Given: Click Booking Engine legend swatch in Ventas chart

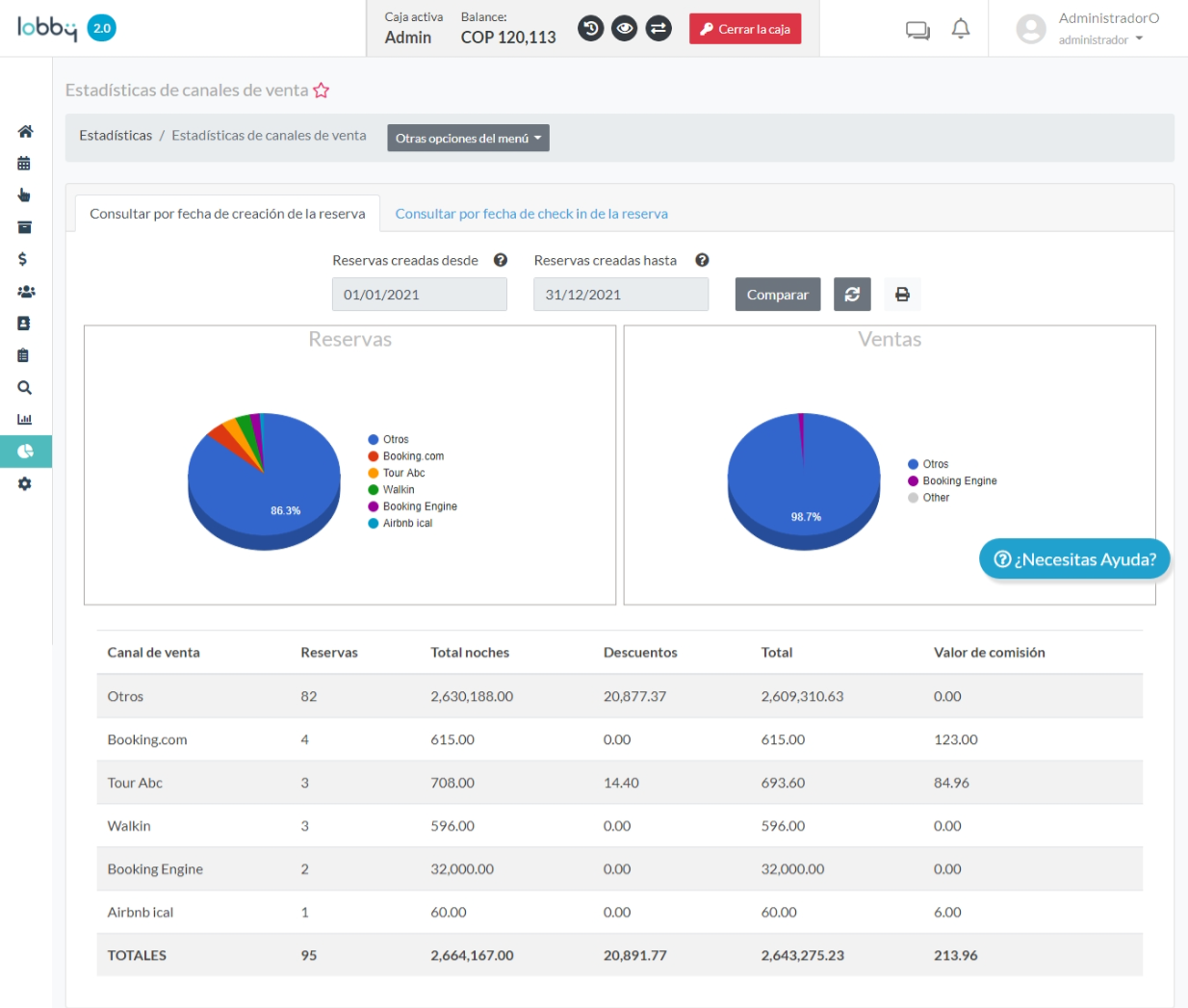Looking at the screenshot, I should click(914, 481).
